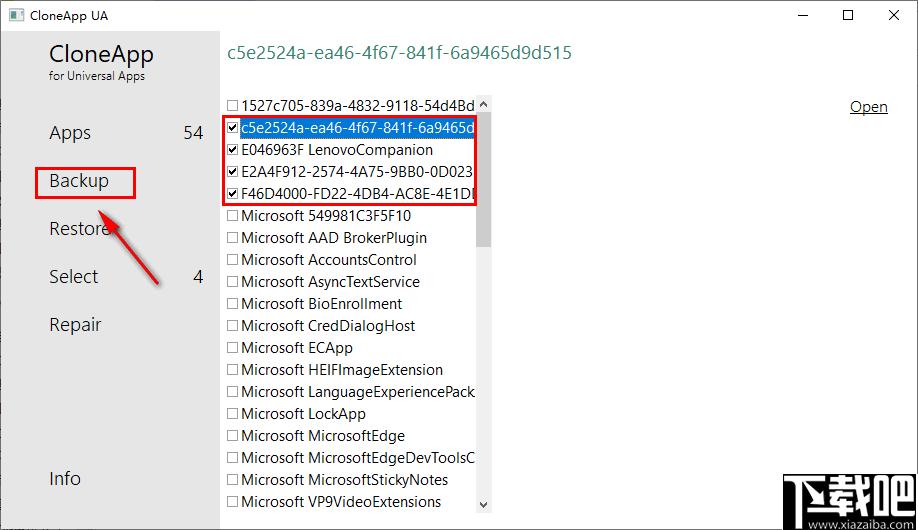Select Microsoft LockApp text row

coord(303,413)
